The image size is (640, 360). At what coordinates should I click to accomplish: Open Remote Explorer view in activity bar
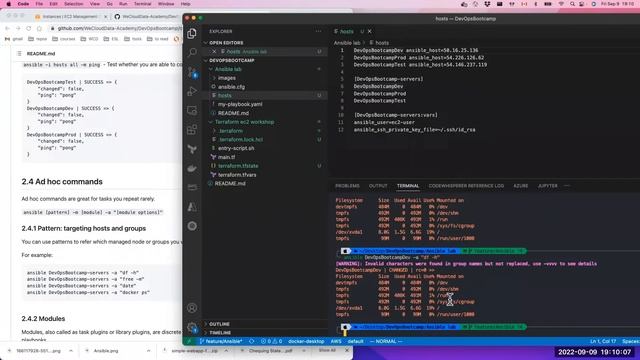click(x=192, y=111)
